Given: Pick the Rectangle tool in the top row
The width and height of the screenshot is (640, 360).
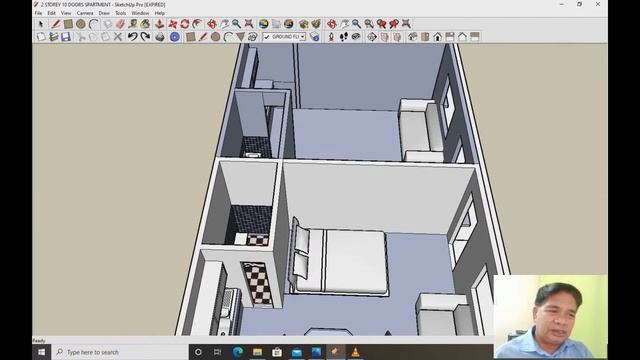Looking at the screenshot, I should 68,24.
